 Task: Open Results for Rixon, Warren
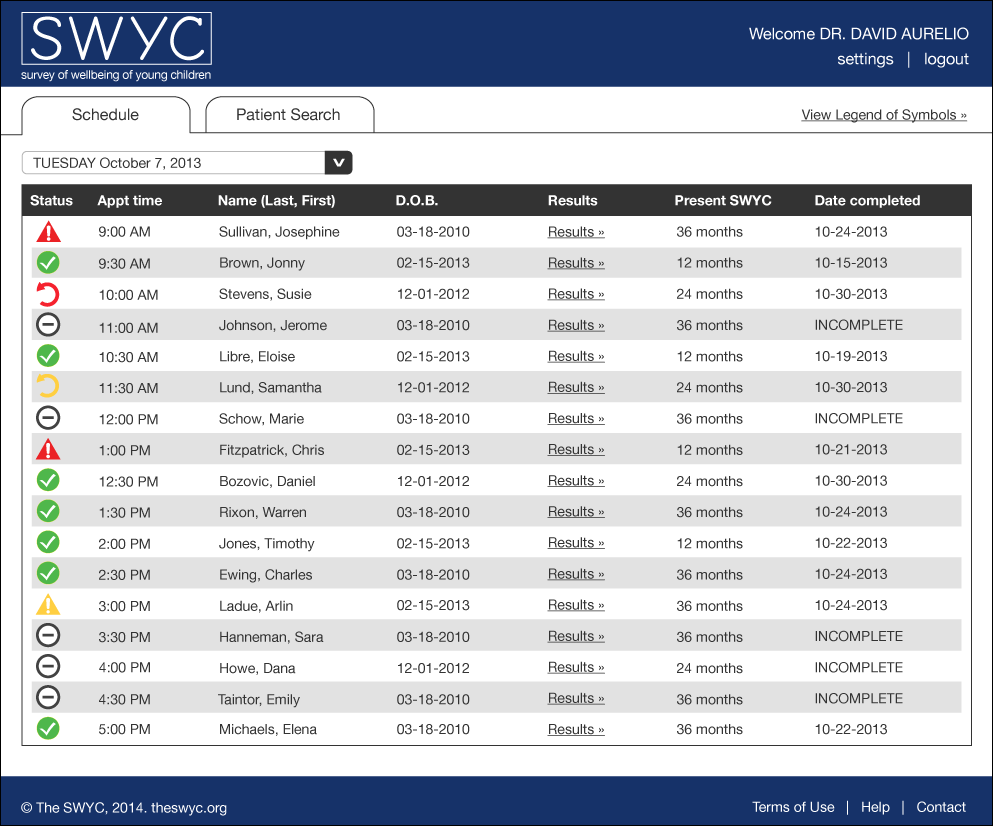pyautogui.click(x=576, y=512)
